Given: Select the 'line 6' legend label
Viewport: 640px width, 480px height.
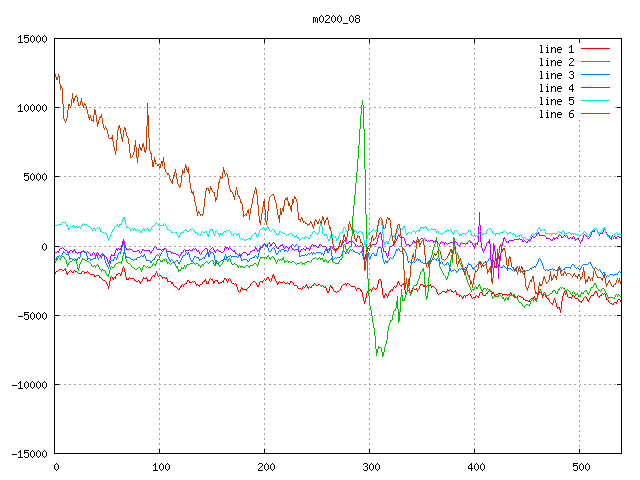Looking at the screenshot, I should coord(557,114).
